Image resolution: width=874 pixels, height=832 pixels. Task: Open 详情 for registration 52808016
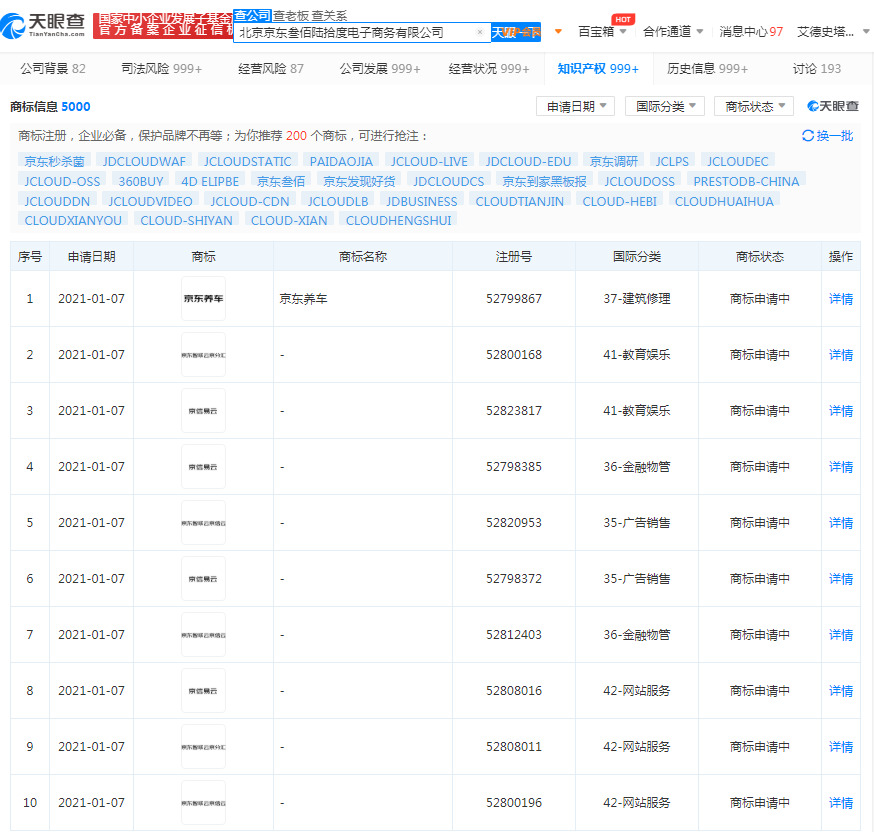[841, 691]
